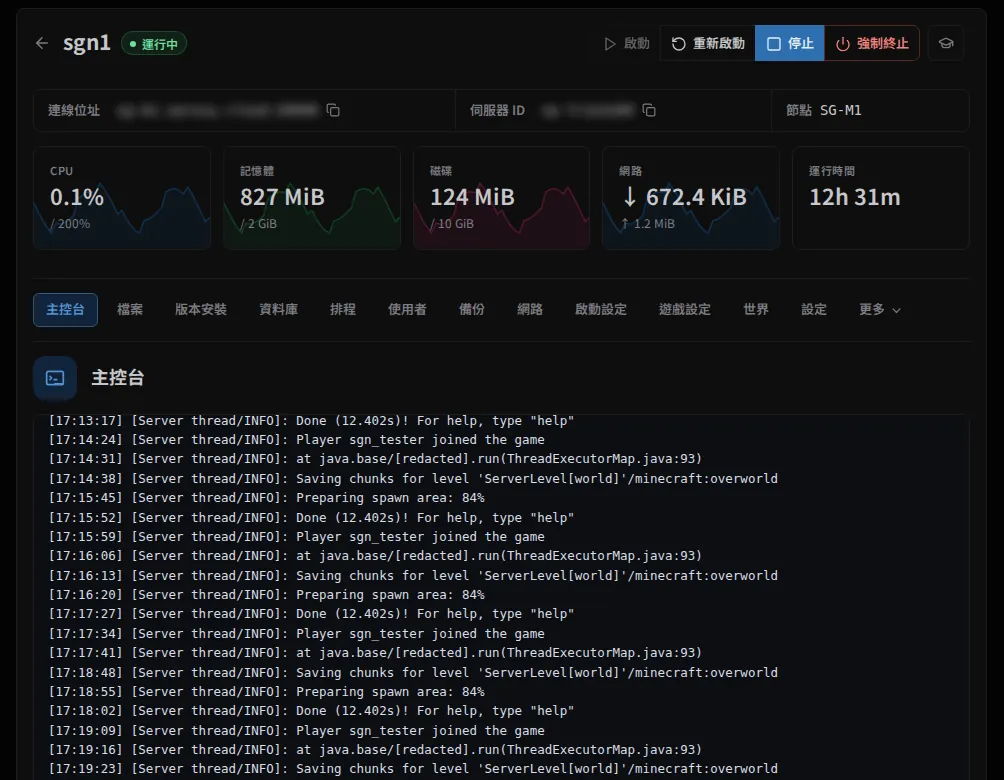Click the 網路 traffic stats card
Image resolution: width=1004 pixels, height=780 pixels.
click(x=691, y=198)
